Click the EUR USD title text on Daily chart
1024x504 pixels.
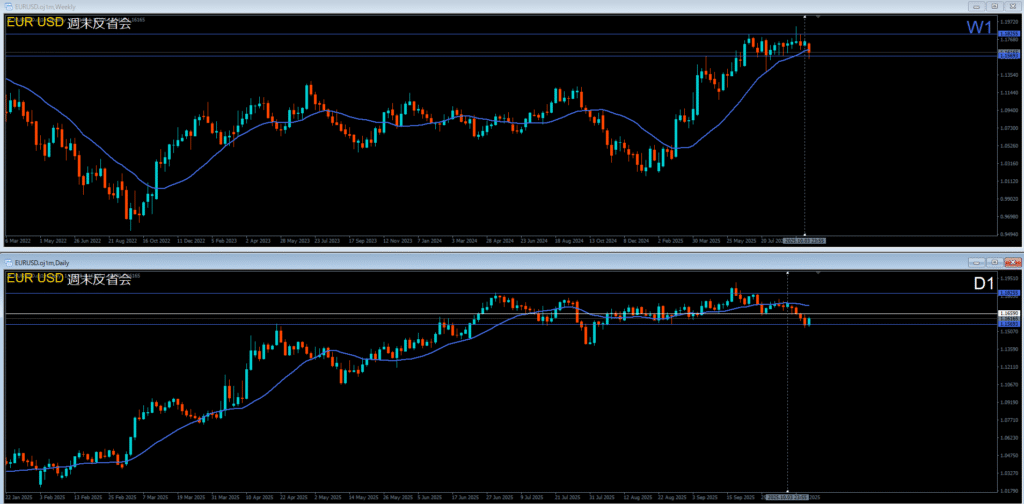click(33, 278)
